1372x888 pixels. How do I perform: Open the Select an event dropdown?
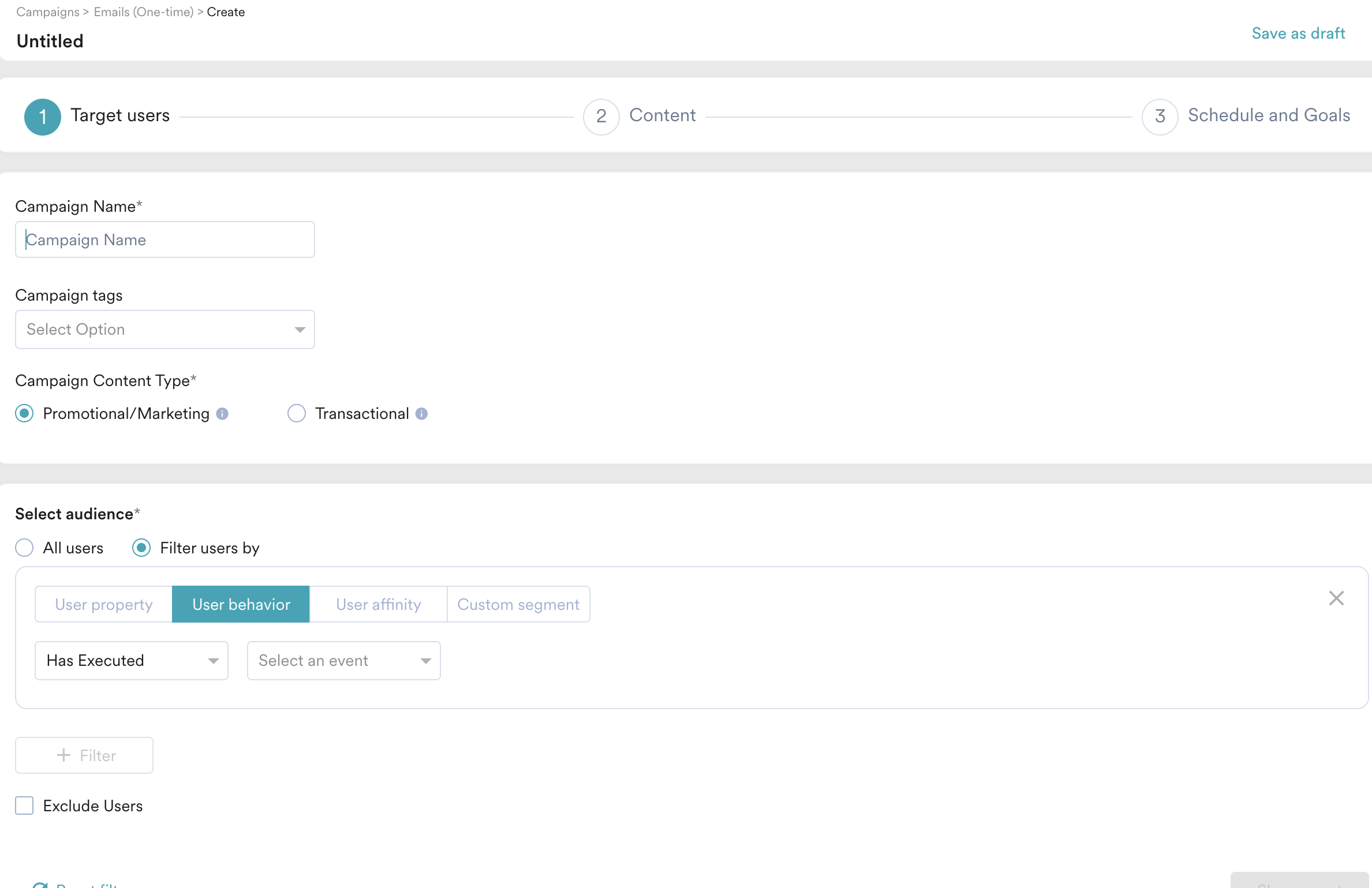(343, 660)
